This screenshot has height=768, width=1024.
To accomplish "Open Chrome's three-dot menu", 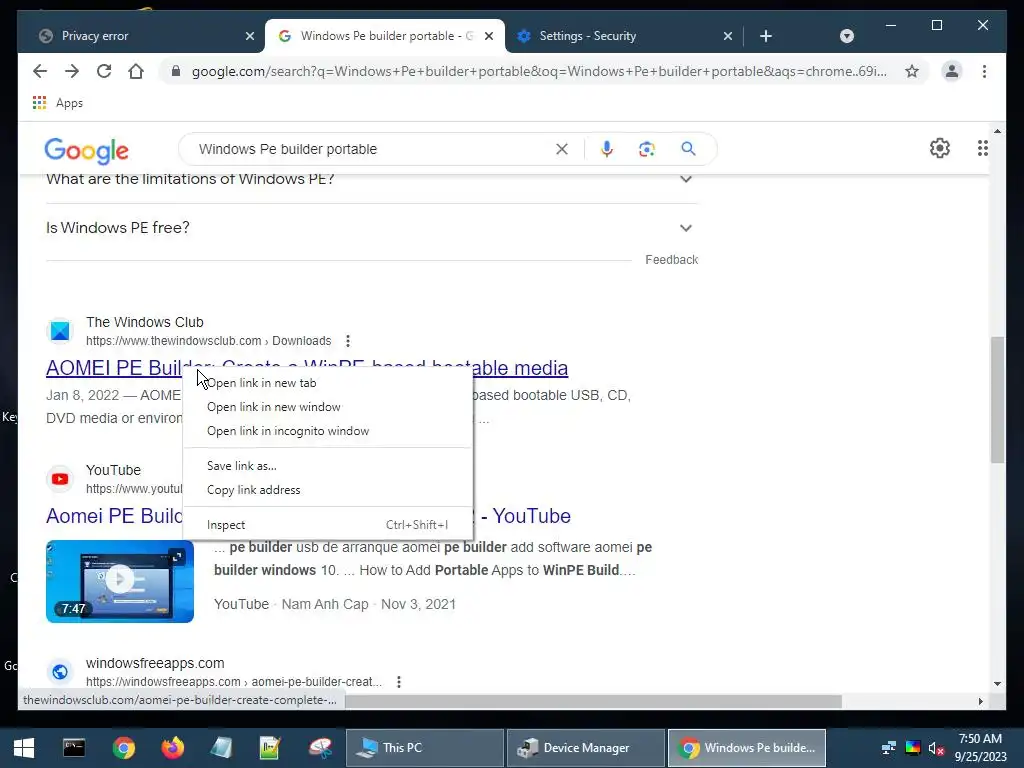I will pyautogui.click(x=984, y=71).
